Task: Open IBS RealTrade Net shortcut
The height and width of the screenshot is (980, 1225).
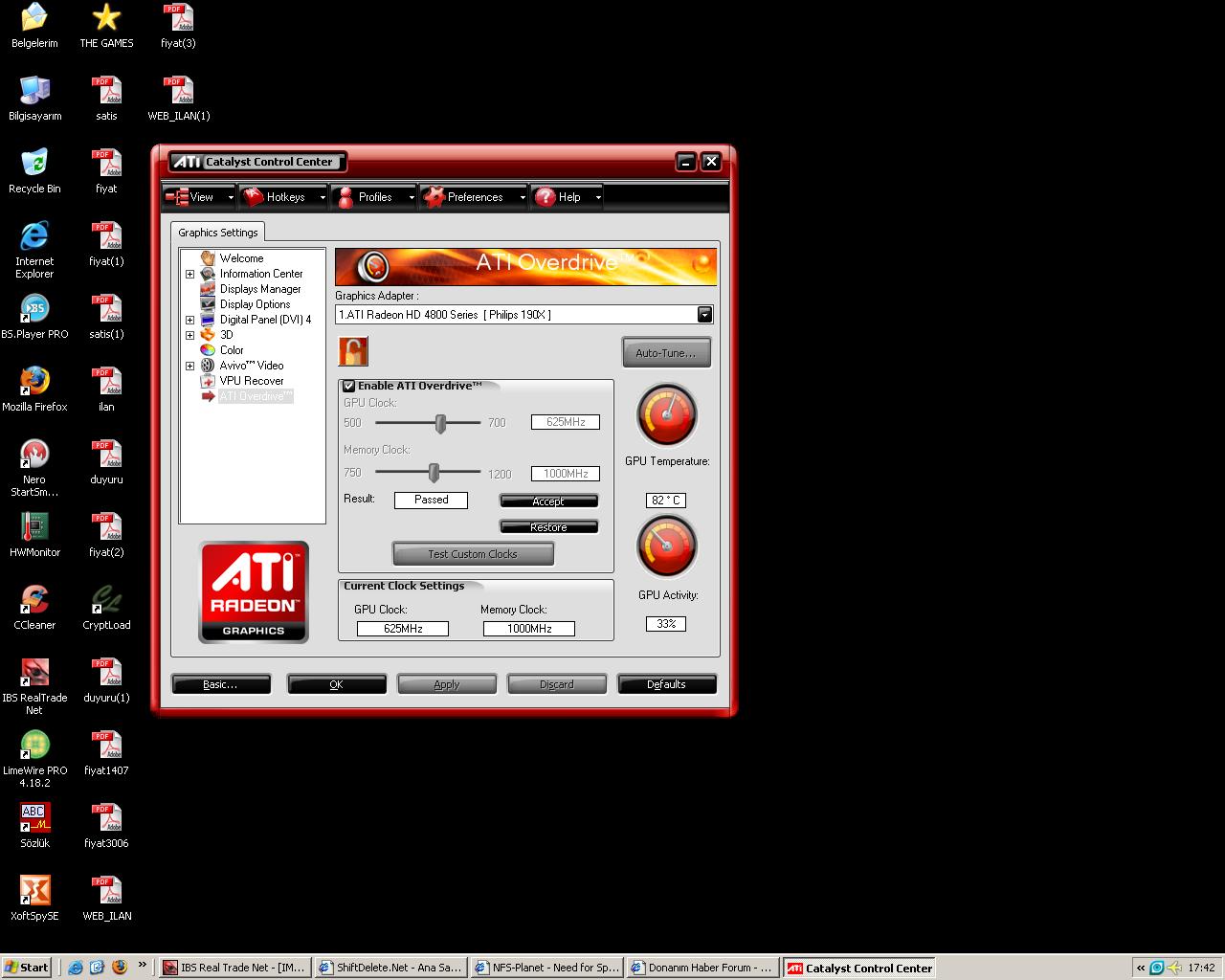Action: (x=34, y=686)
